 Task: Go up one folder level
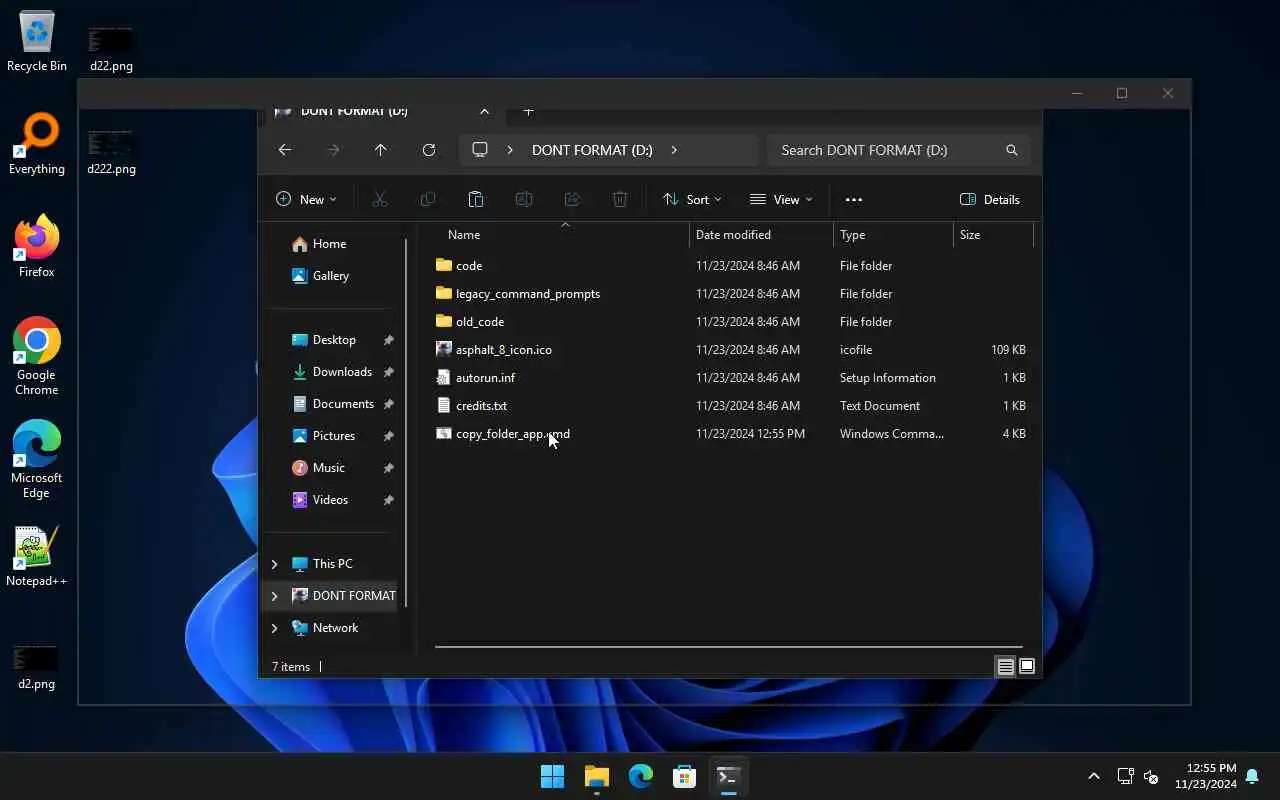381,150
